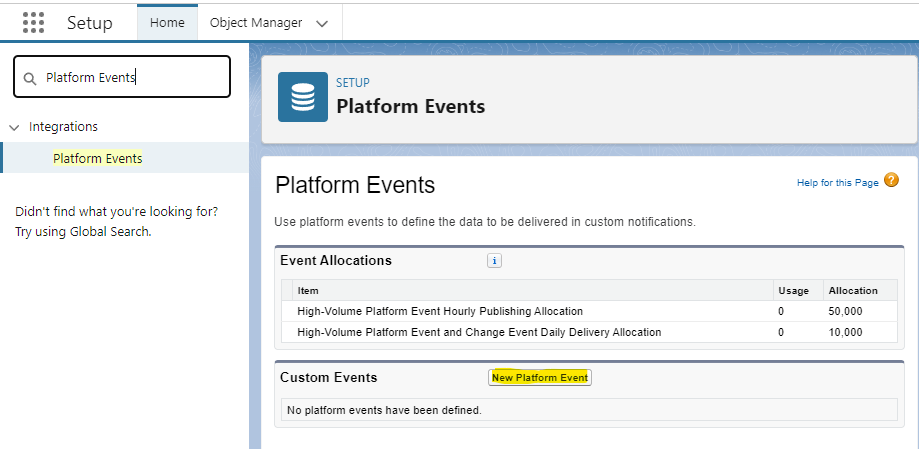Image resolution: width=919 pixels, height=449 pixels.
Task: Click the Event Allocations section heading
Action: click(336, 261)
